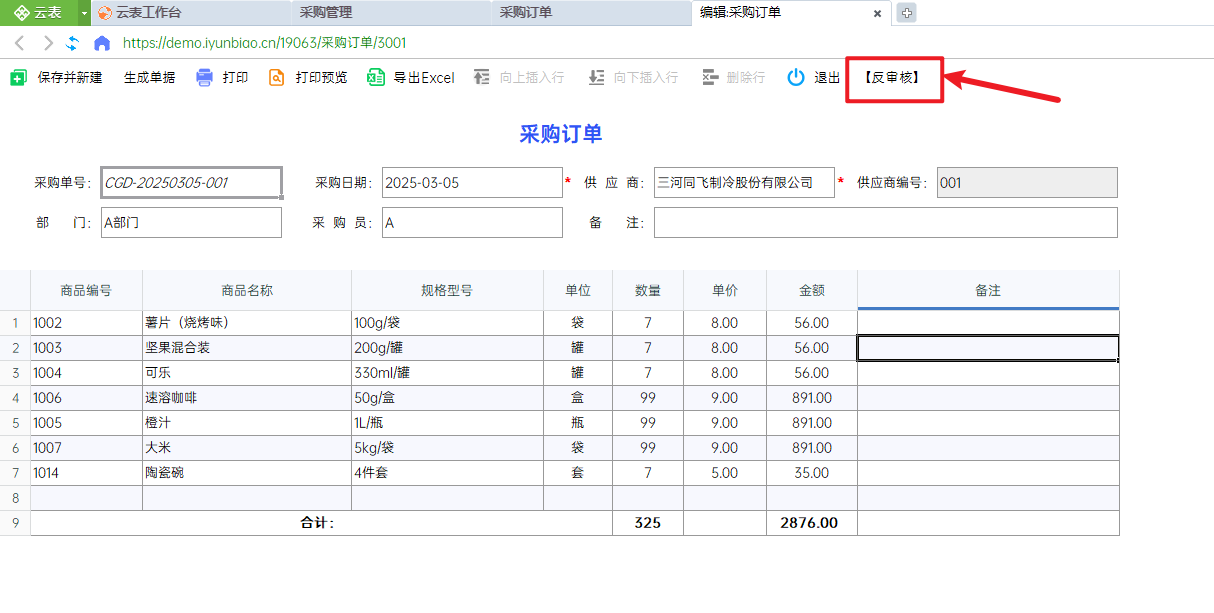This screenshot has width=1214, height=613.
Task: Close the 编辑:采购订单 tab
Action: [x=877, y=14]
